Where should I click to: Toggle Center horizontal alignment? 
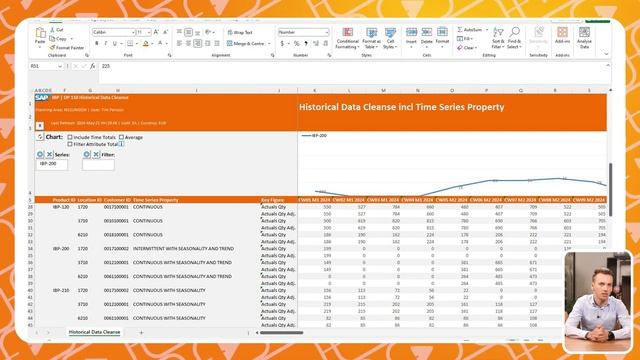(188, 43)
